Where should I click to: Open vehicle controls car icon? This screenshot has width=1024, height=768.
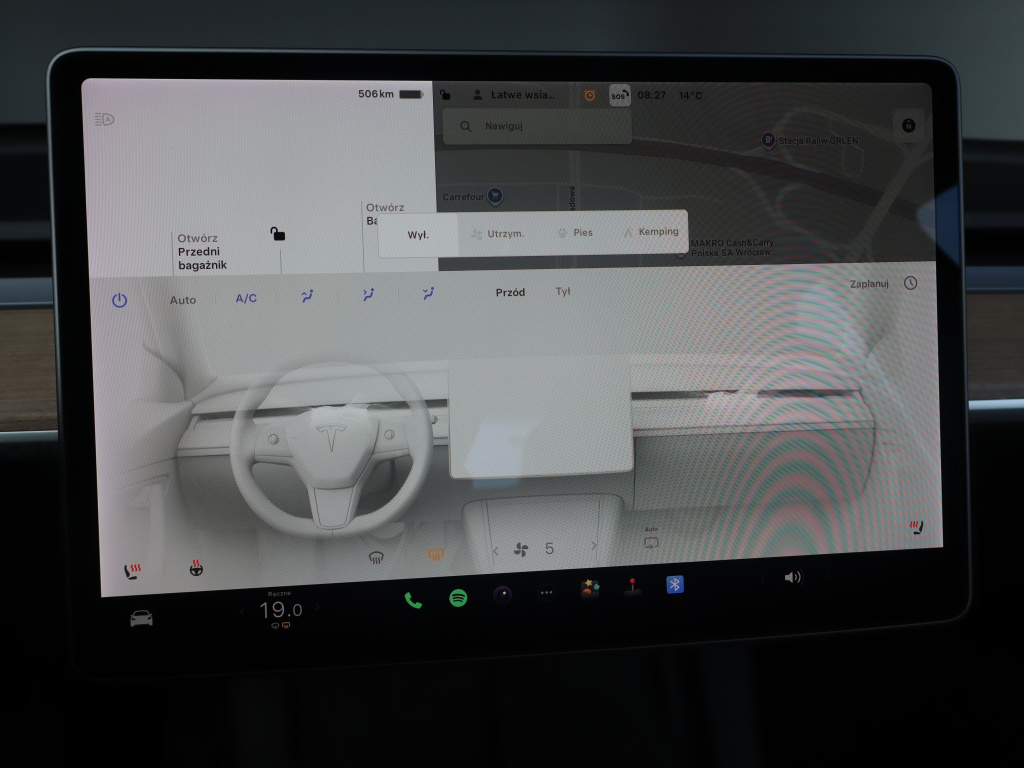pos(141,618)
